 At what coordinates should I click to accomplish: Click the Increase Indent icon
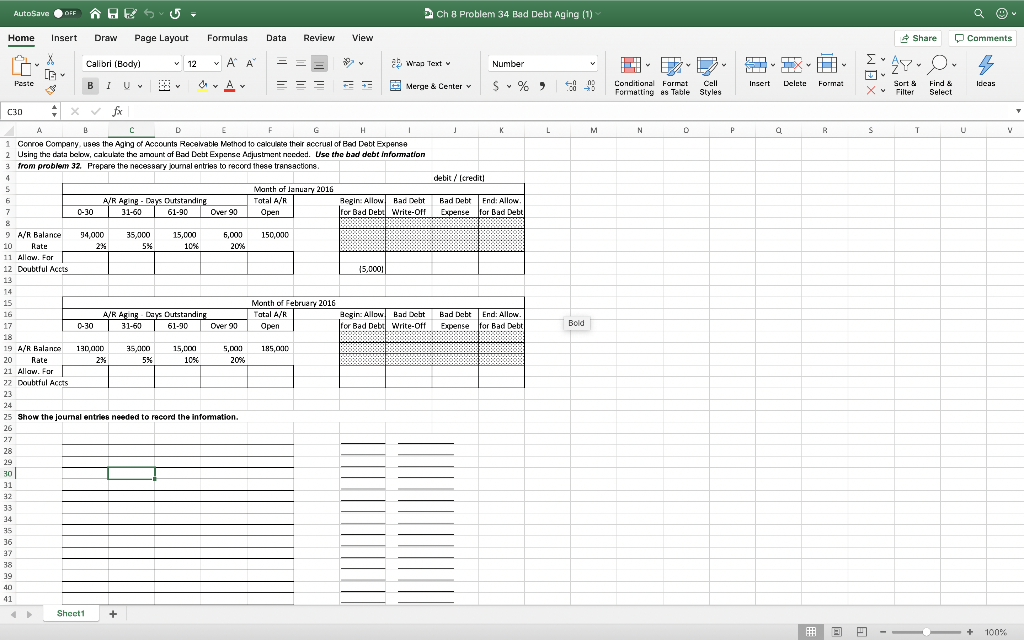coord(367,86)
